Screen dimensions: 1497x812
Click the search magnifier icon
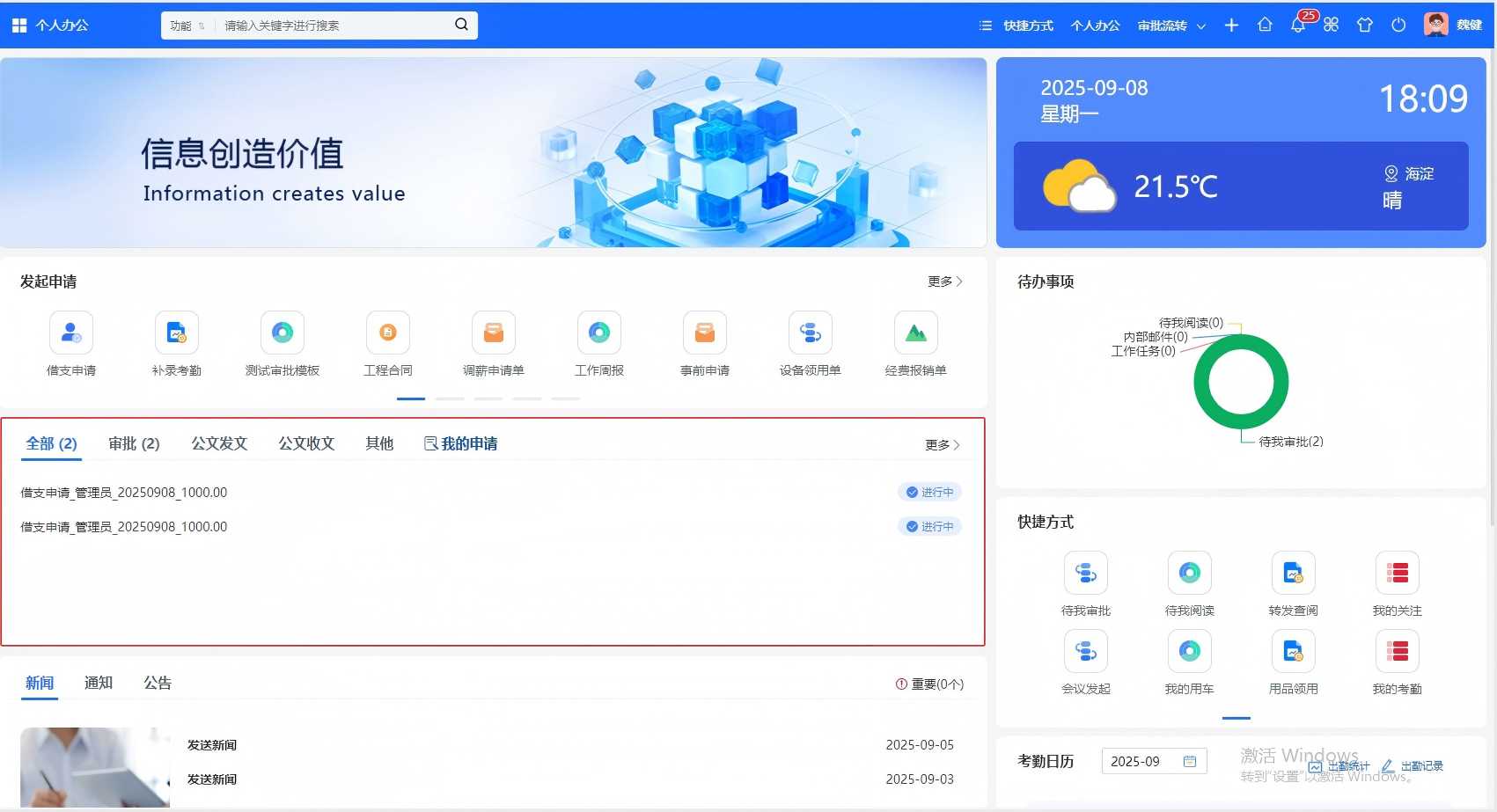click(461, 26)
